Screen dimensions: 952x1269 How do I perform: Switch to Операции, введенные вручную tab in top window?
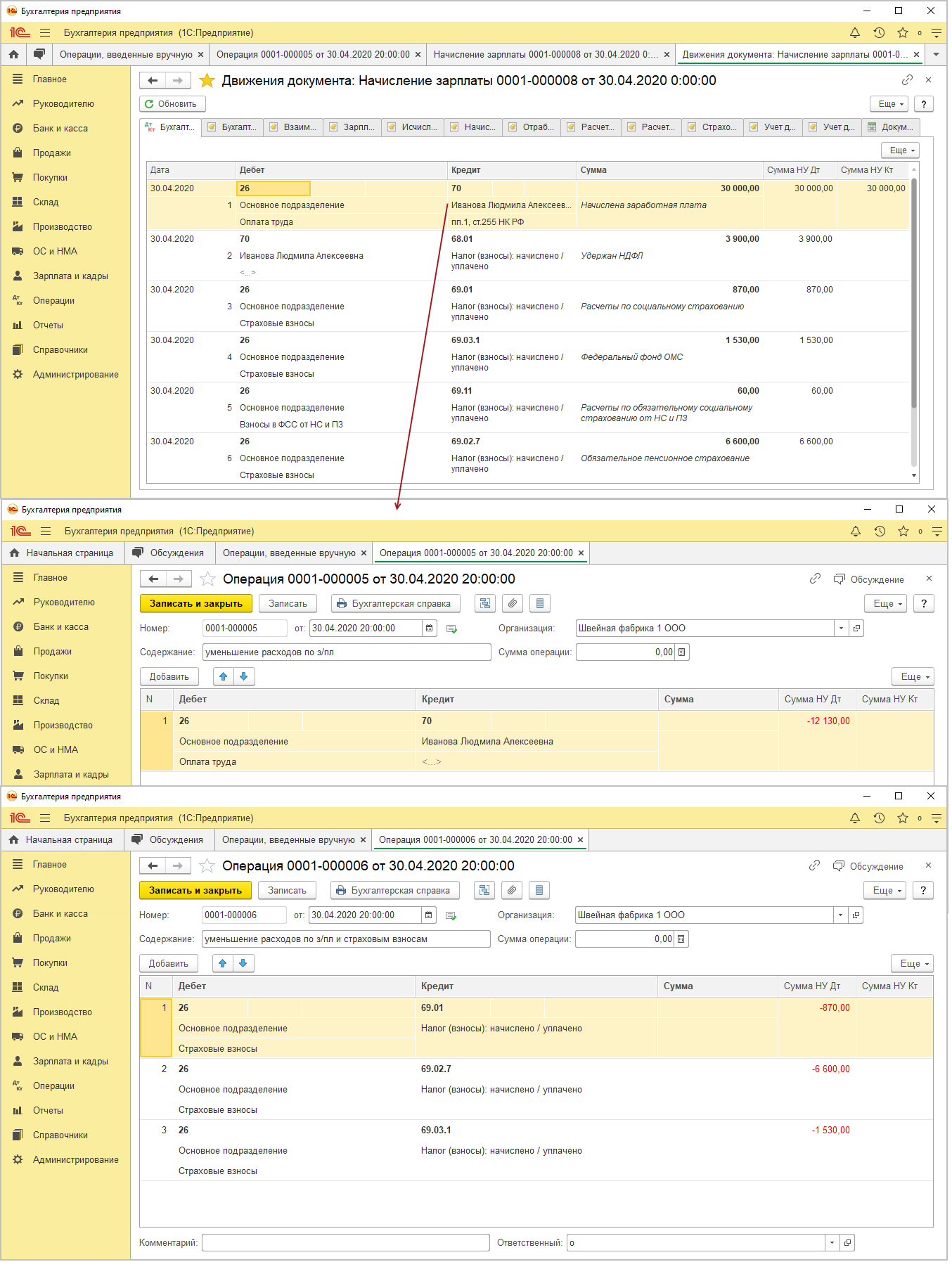click(x=126, y=55)
